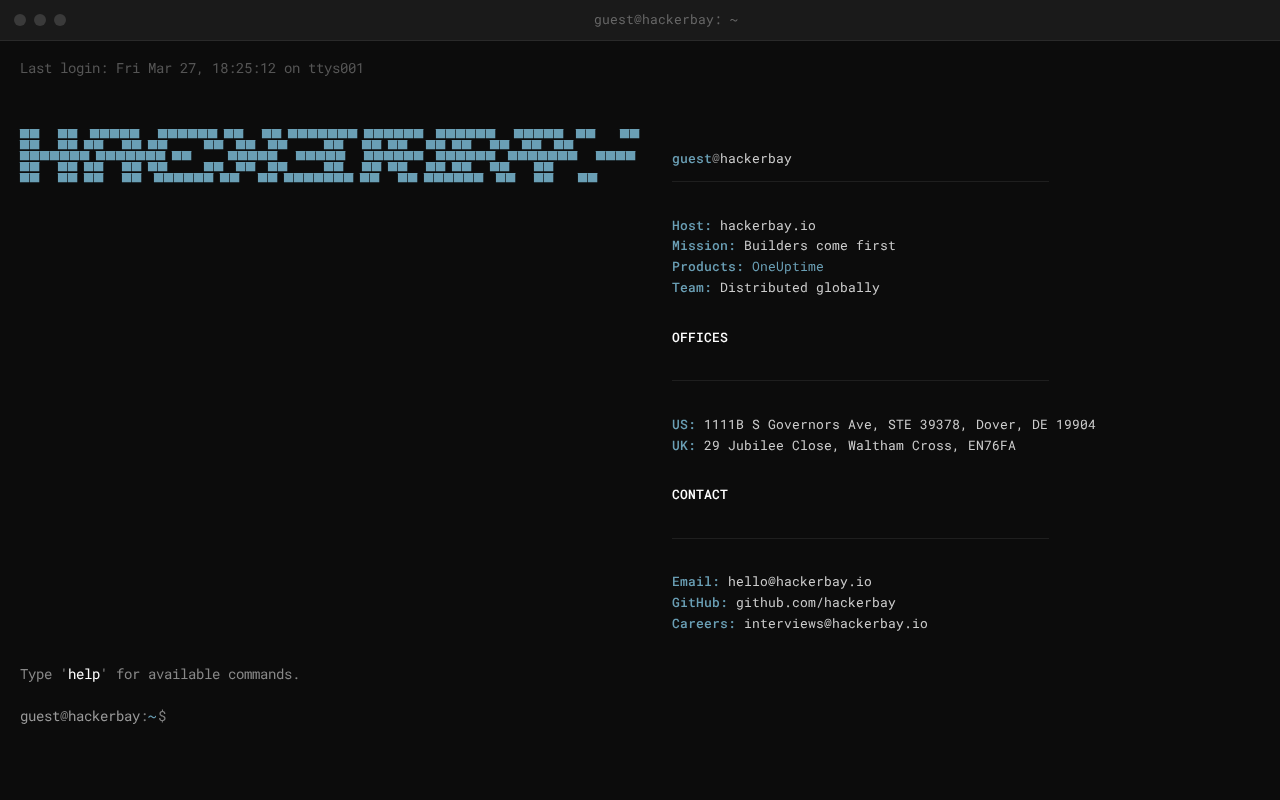The image size is (1280, 800).
Task: Click the guest@hackerbay:~$ prompt text
Action: (93, 717)
